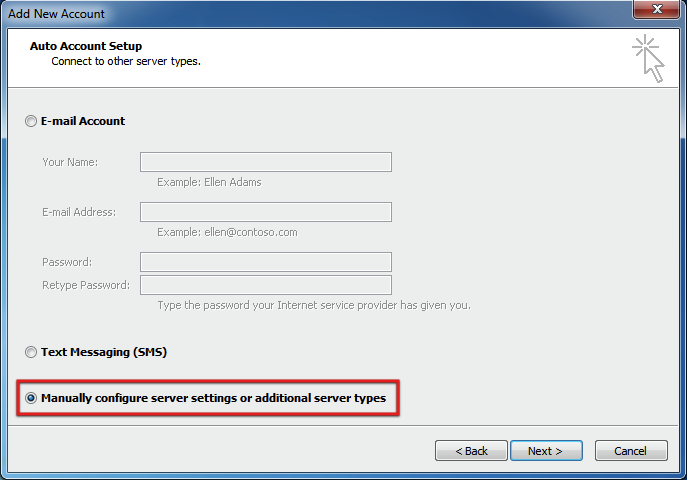Choose the Text Messaging (SMS) radio option
Viewport: 687px width, 480px height.
point(31,352)
